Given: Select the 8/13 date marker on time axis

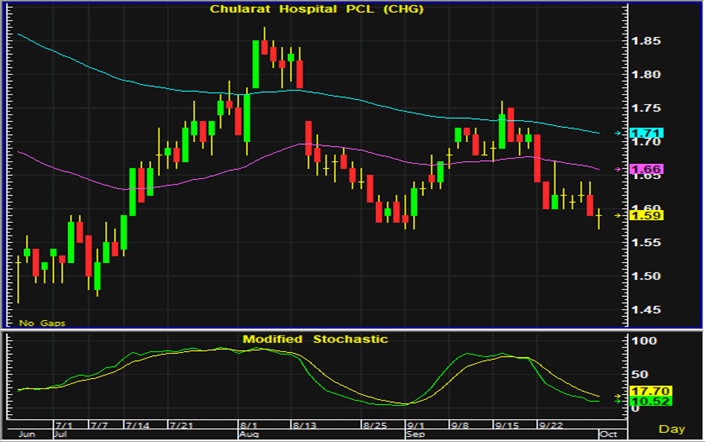Looking at the screenshot, I should point(301,426).
